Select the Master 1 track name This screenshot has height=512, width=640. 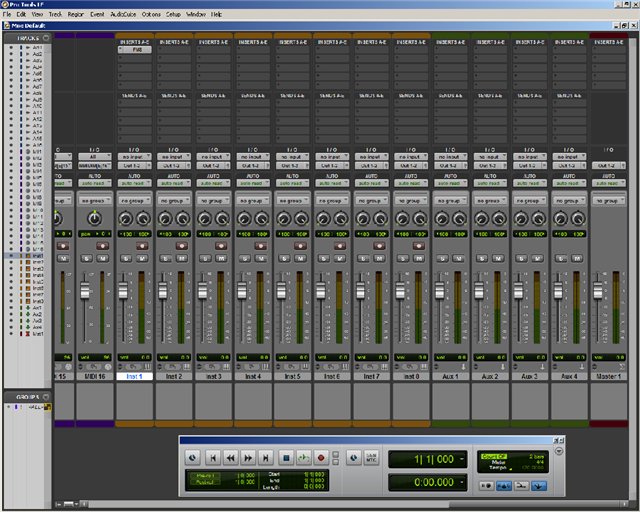coord(608,376)
